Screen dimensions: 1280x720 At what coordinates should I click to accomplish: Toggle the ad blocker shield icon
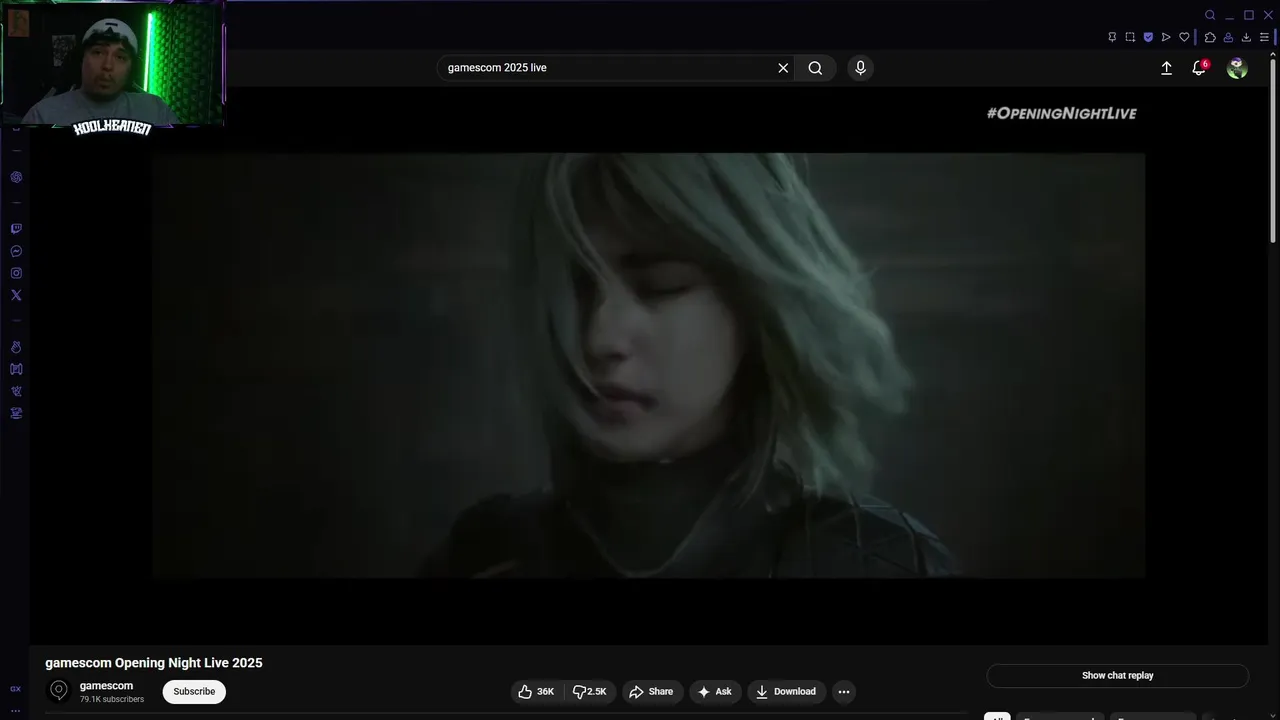click(x=1148, y=37)
